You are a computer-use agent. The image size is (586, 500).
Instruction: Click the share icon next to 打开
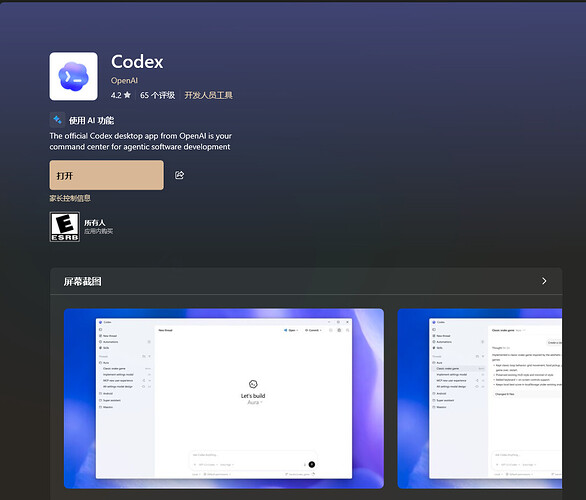(x=179, y=175)
